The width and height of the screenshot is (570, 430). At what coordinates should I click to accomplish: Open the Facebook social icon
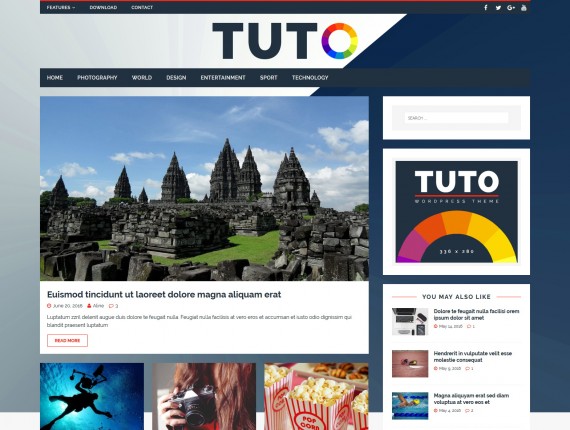(486, 8)
